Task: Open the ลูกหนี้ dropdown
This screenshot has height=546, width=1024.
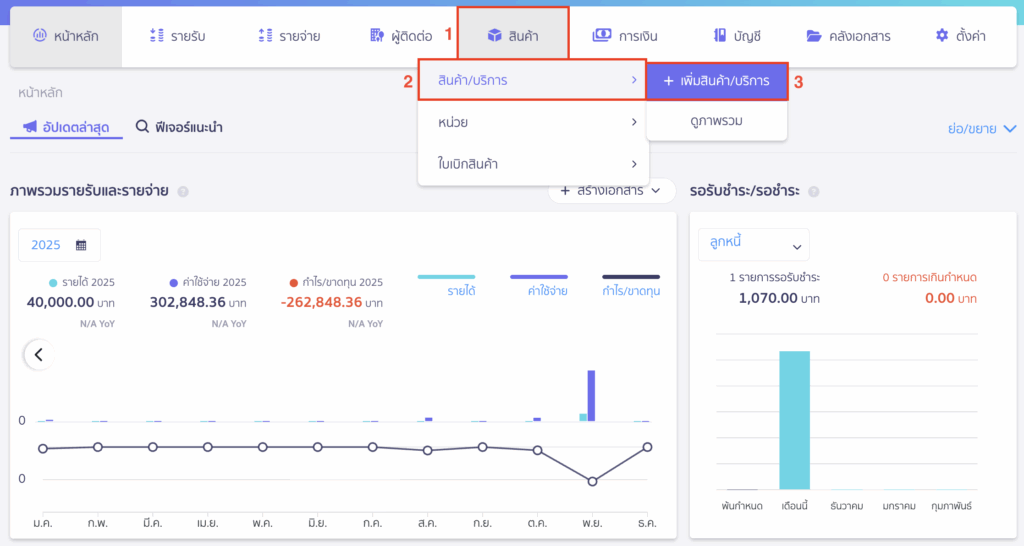Action: (754, 244)
